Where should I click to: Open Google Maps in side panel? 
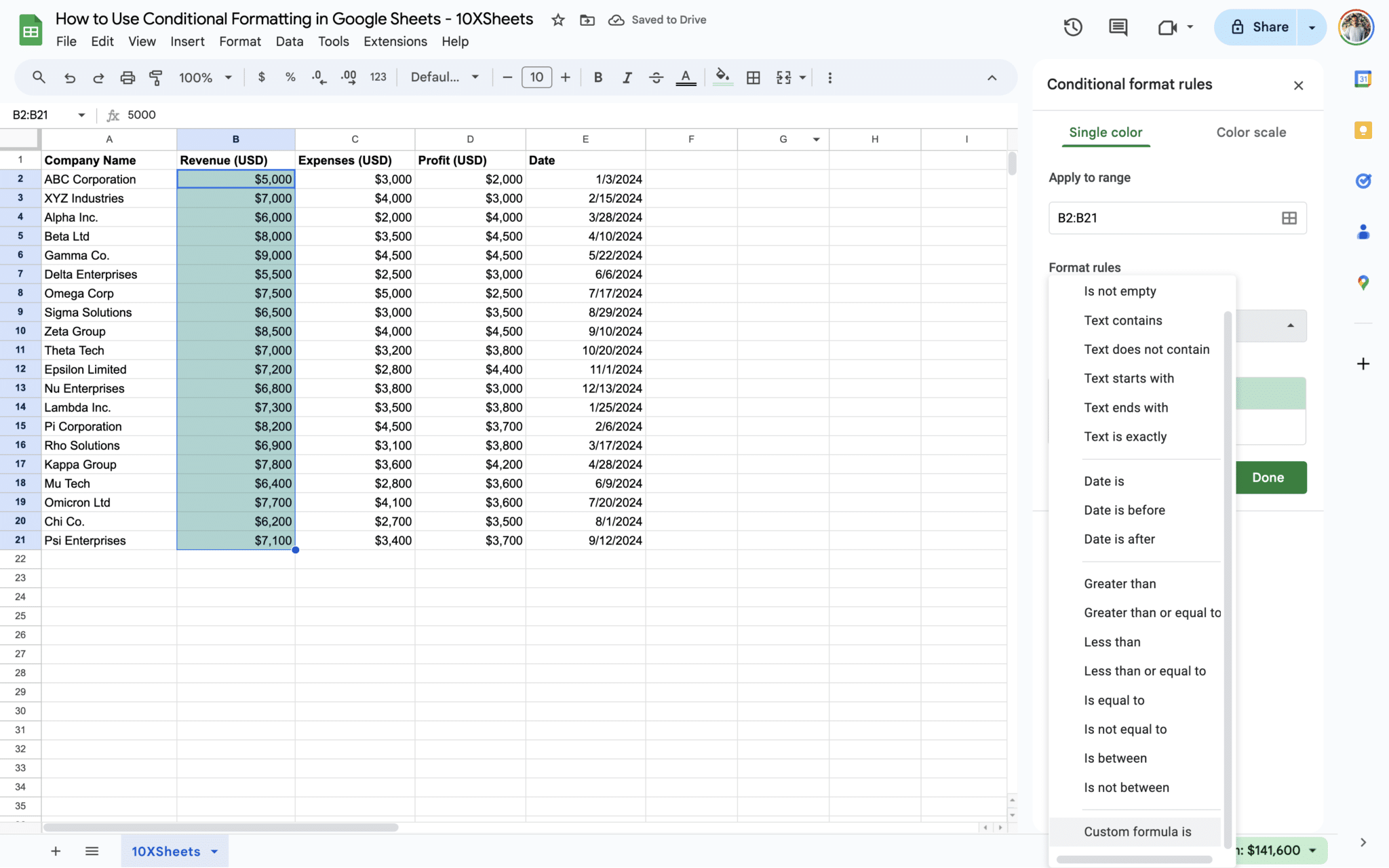coord(1363,283)
